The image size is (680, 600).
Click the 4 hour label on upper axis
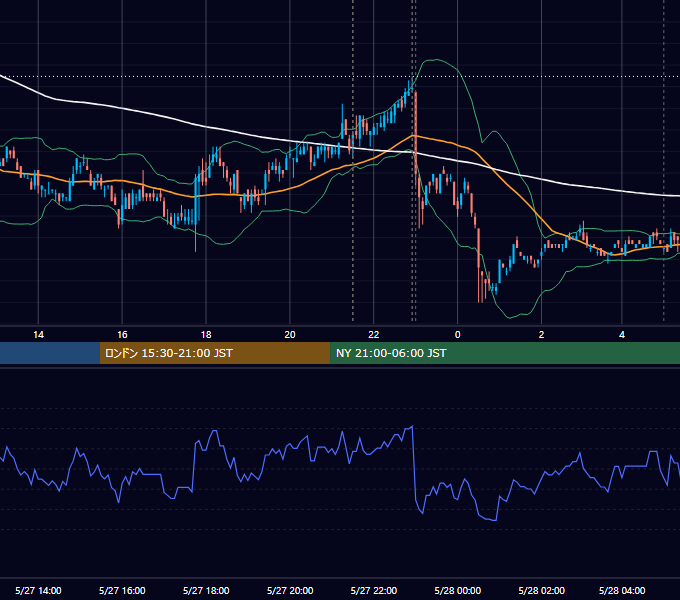[622, 335]
